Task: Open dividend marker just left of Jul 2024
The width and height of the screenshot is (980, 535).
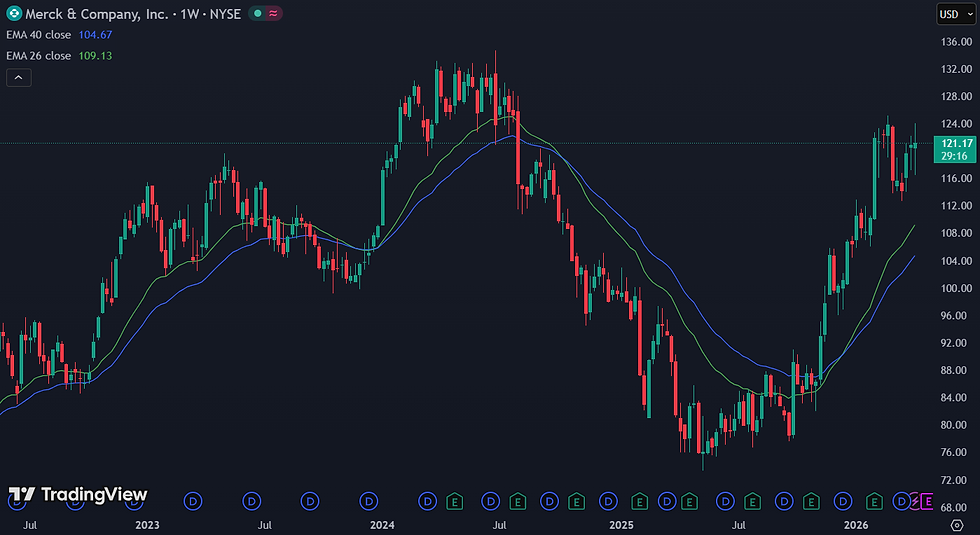Action: [491, 501]
